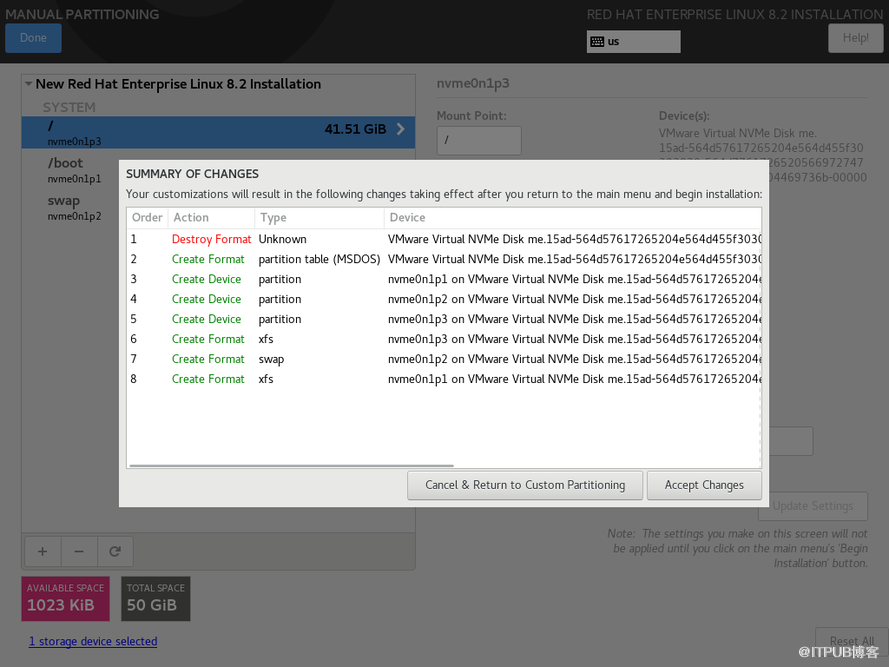This screenshot has width=889, height=667.
Task: Select row 3 Create Device action
Action: pyautogui.click(x=206, y=279)
